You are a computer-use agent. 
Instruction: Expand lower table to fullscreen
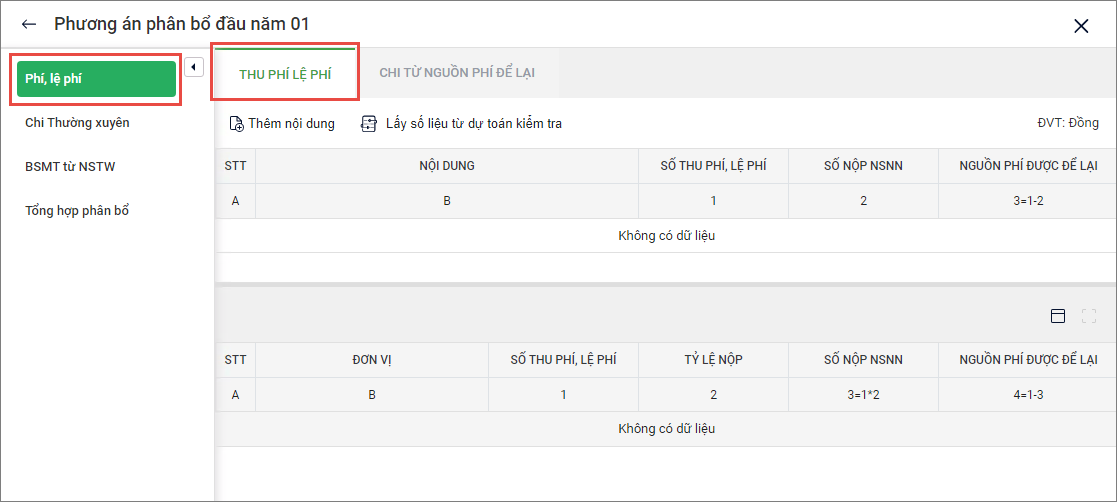[1089, 316]
